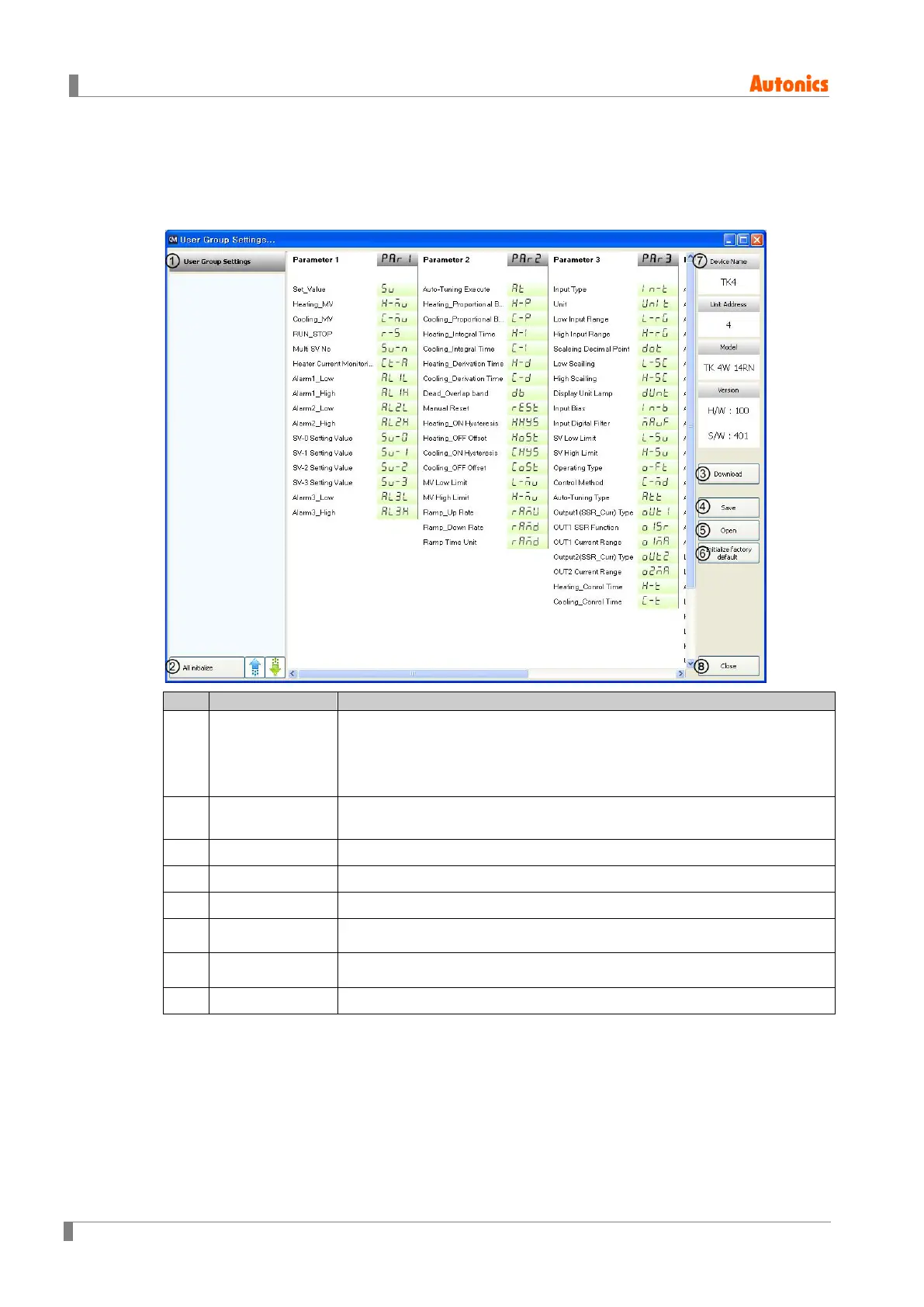
Task: Select the Dead_Overlap band parameter
Action: pyautogui.click(x=455, y=393)
